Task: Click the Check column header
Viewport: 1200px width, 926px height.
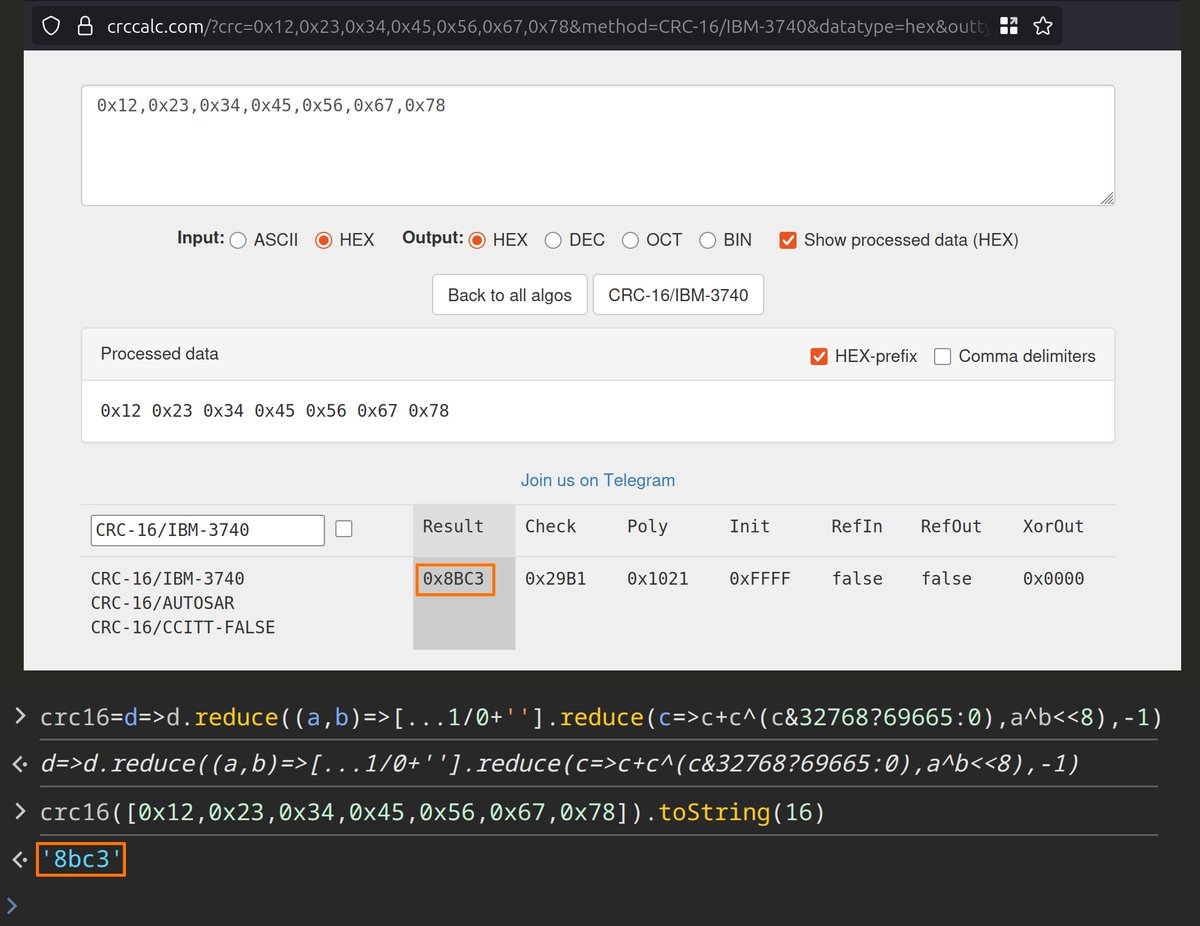Action: coord(551,526)
